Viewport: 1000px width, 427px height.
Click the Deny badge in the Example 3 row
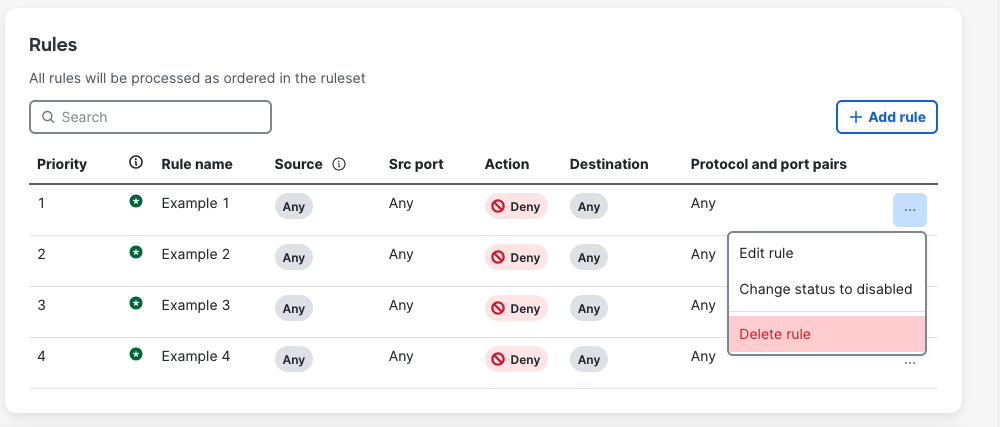(516, 309)
